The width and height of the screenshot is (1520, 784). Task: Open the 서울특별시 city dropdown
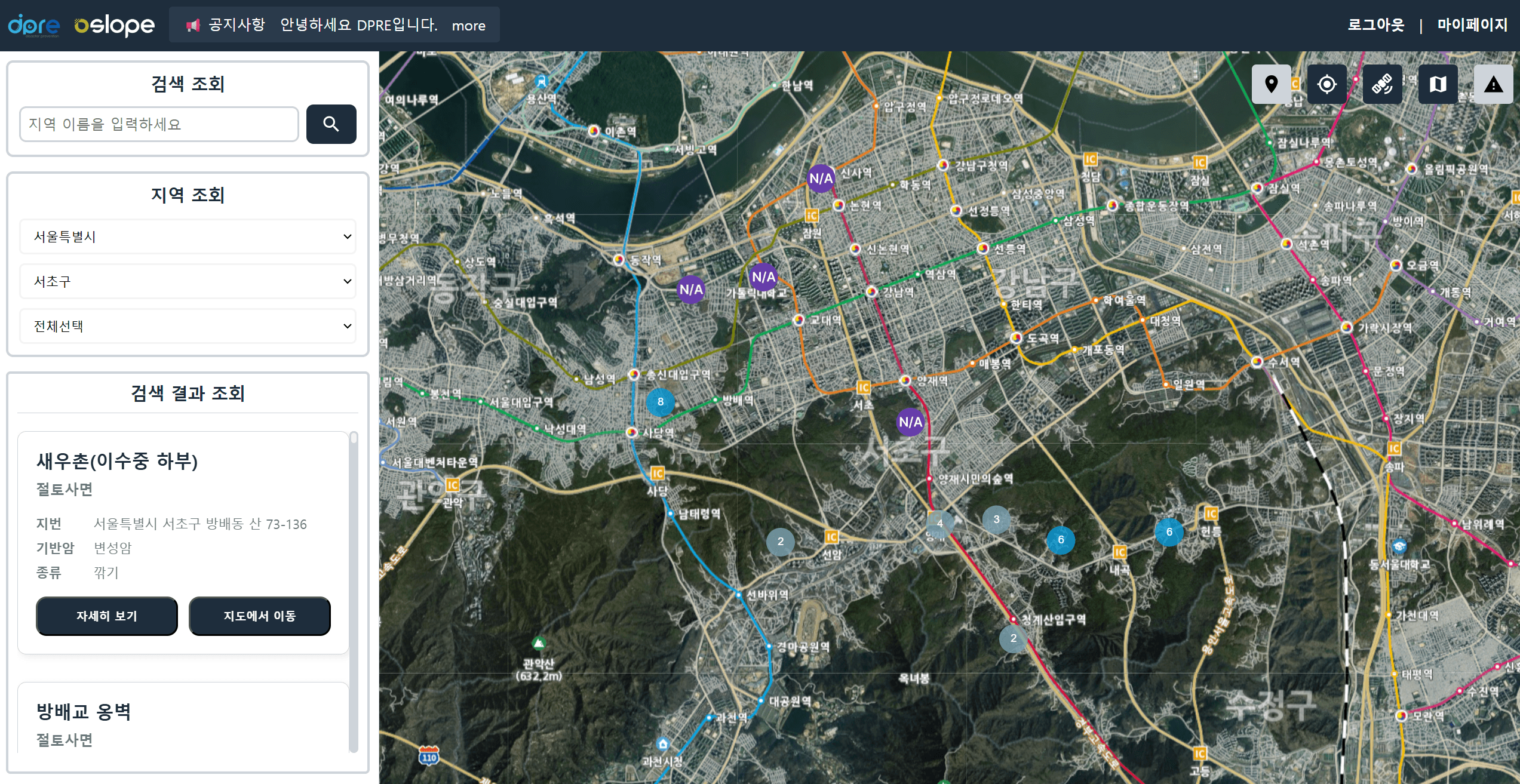coord(188,236)
